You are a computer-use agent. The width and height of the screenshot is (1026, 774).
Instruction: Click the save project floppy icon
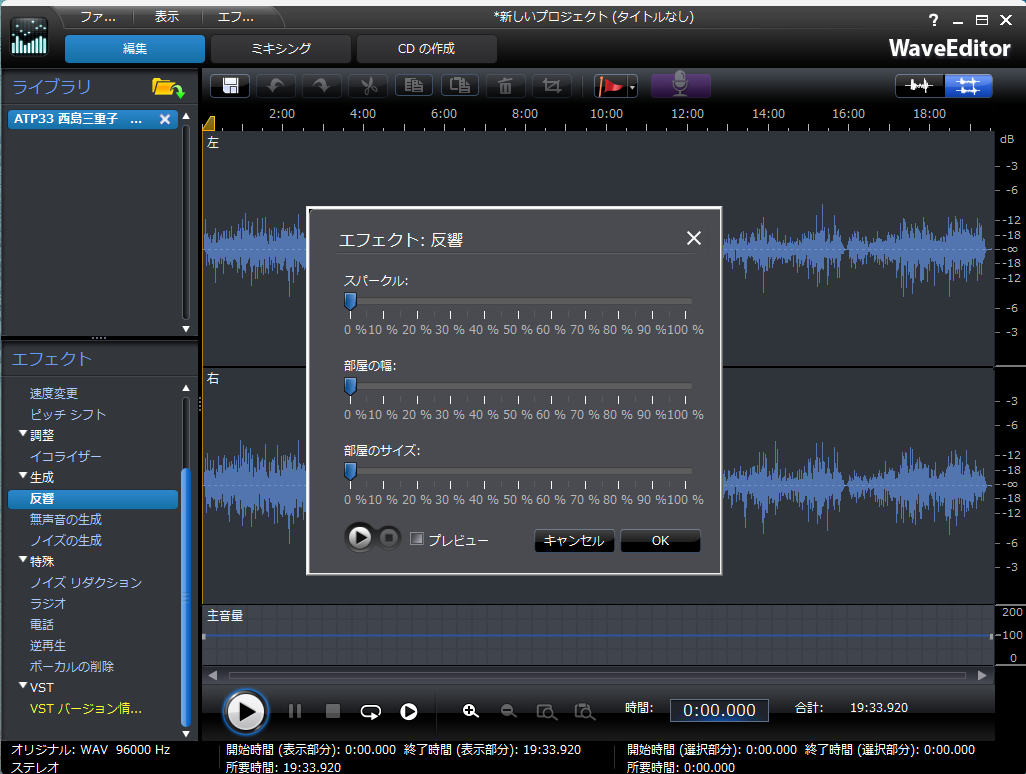click(x=230, y=86)
